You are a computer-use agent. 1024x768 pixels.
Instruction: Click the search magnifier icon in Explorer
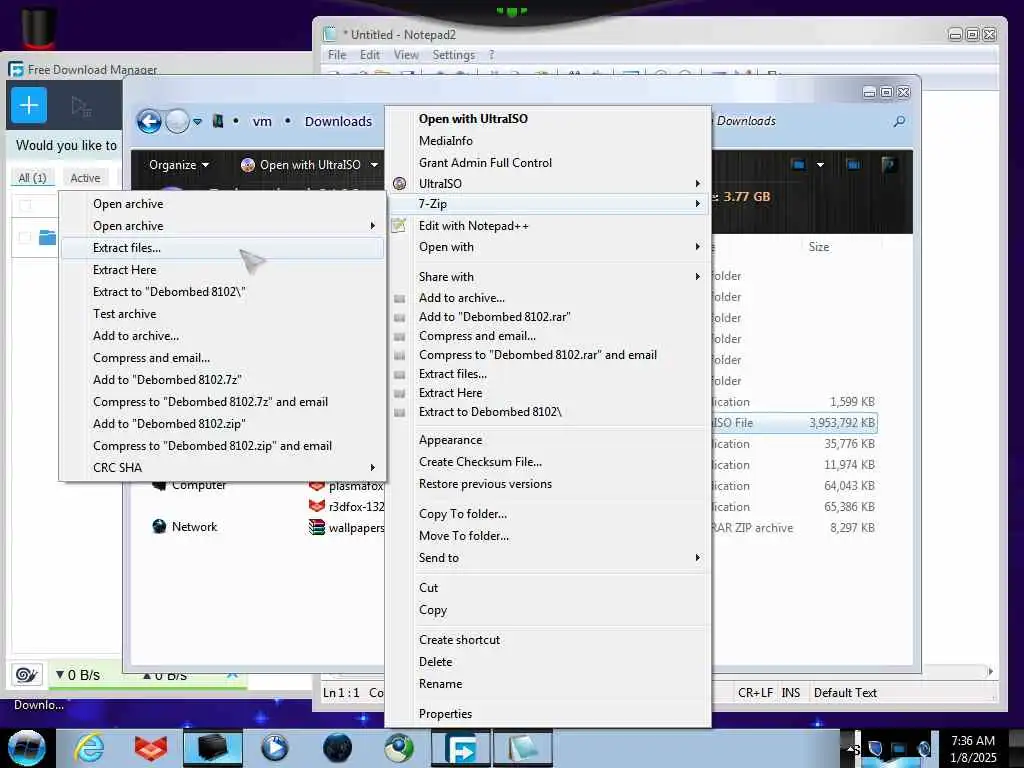(899, 121)
